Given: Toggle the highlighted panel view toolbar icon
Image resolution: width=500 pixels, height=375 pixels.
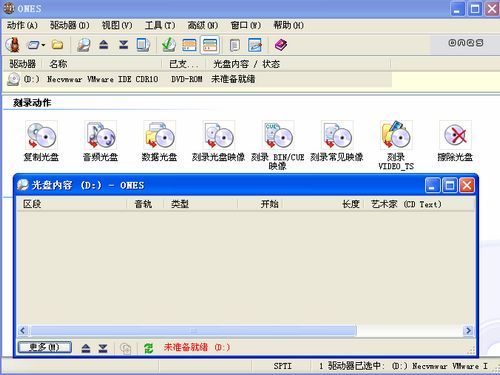Looking at the screenshot, I should pyautogui.click(x=210, y=45).
